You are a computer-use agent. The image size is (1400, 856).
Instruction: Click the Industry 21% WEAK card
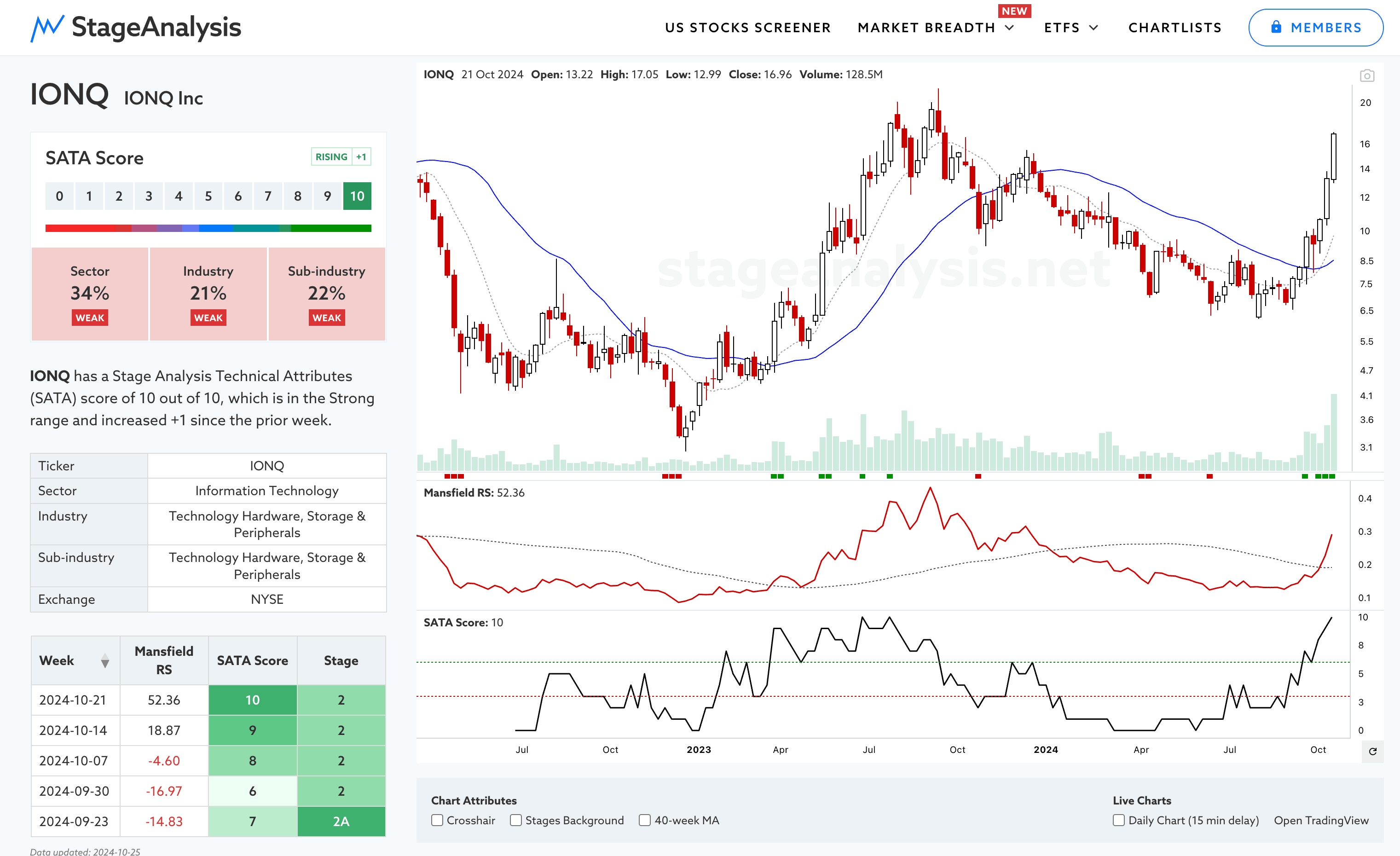(208, 294)
